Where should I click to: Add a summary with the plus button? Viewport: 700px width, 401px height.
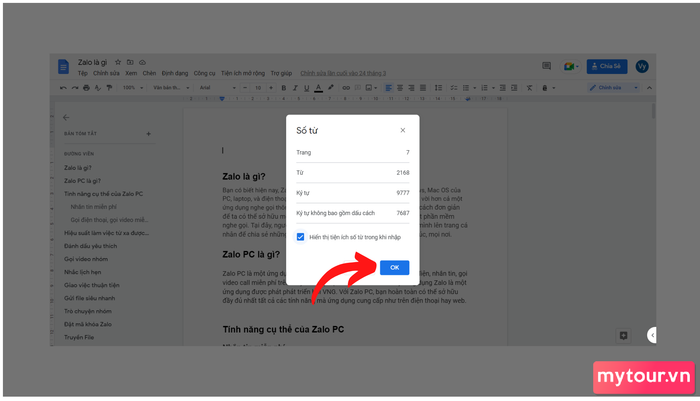click(x=149, y=134)
